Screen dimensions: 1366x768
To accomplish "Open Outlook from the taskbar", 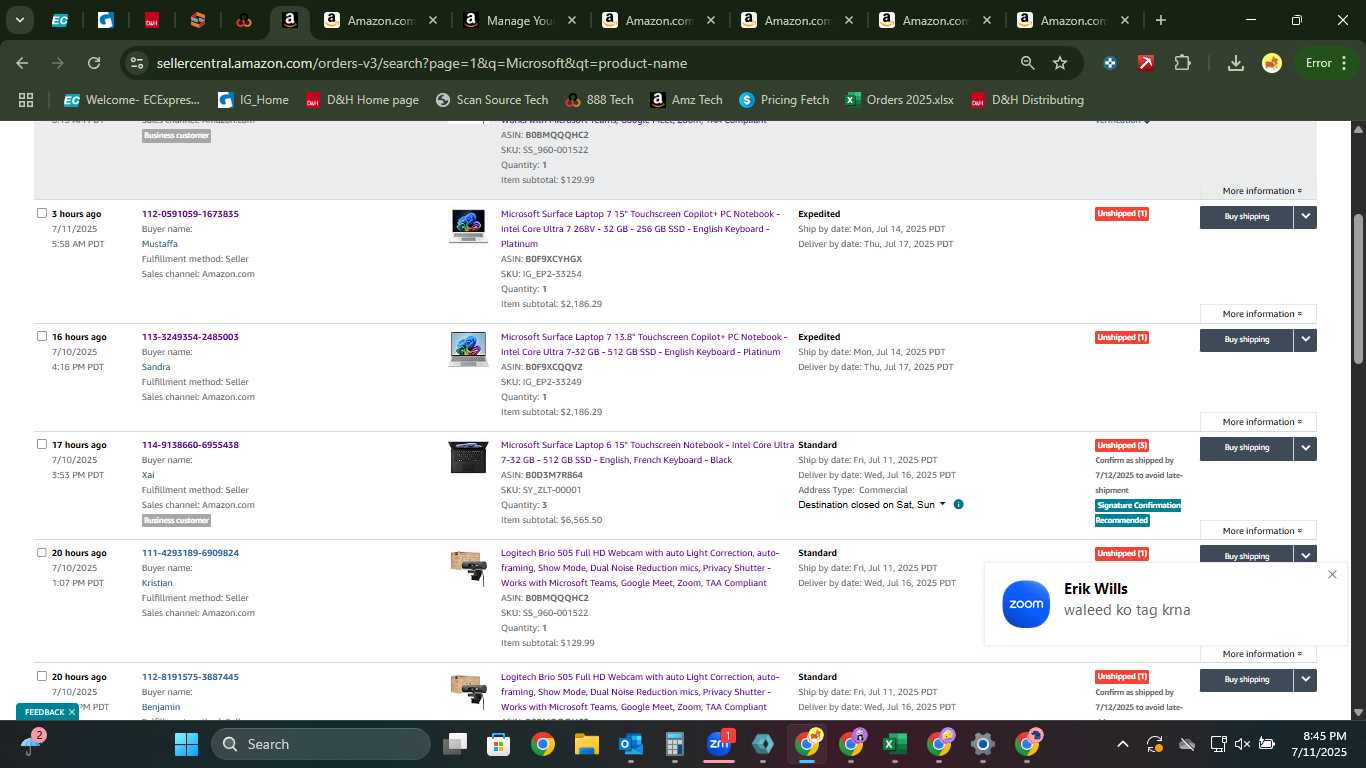I will pyautogui.click(x=630, y=744).
